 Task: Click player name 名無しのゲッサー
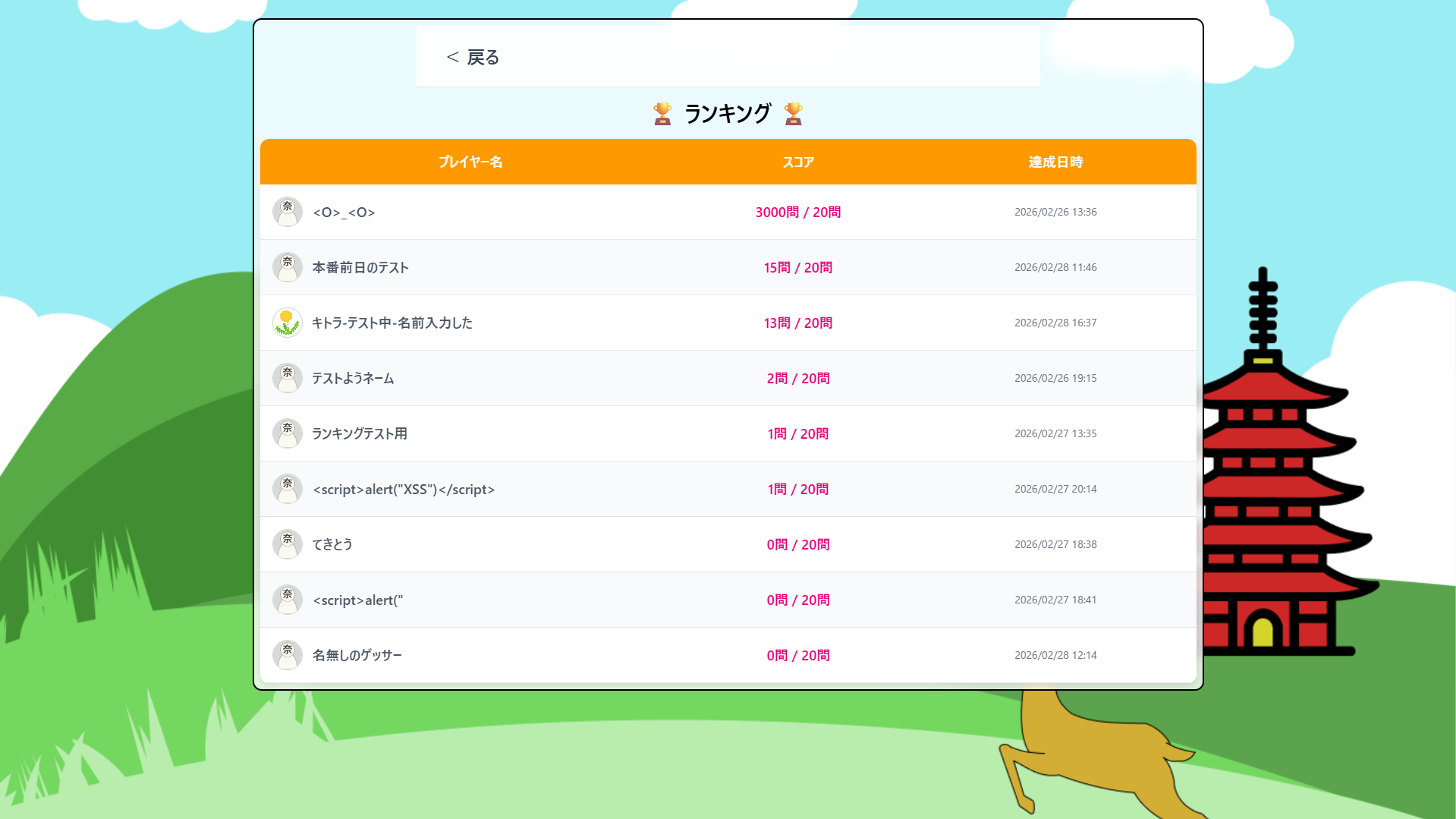[357, 656]
